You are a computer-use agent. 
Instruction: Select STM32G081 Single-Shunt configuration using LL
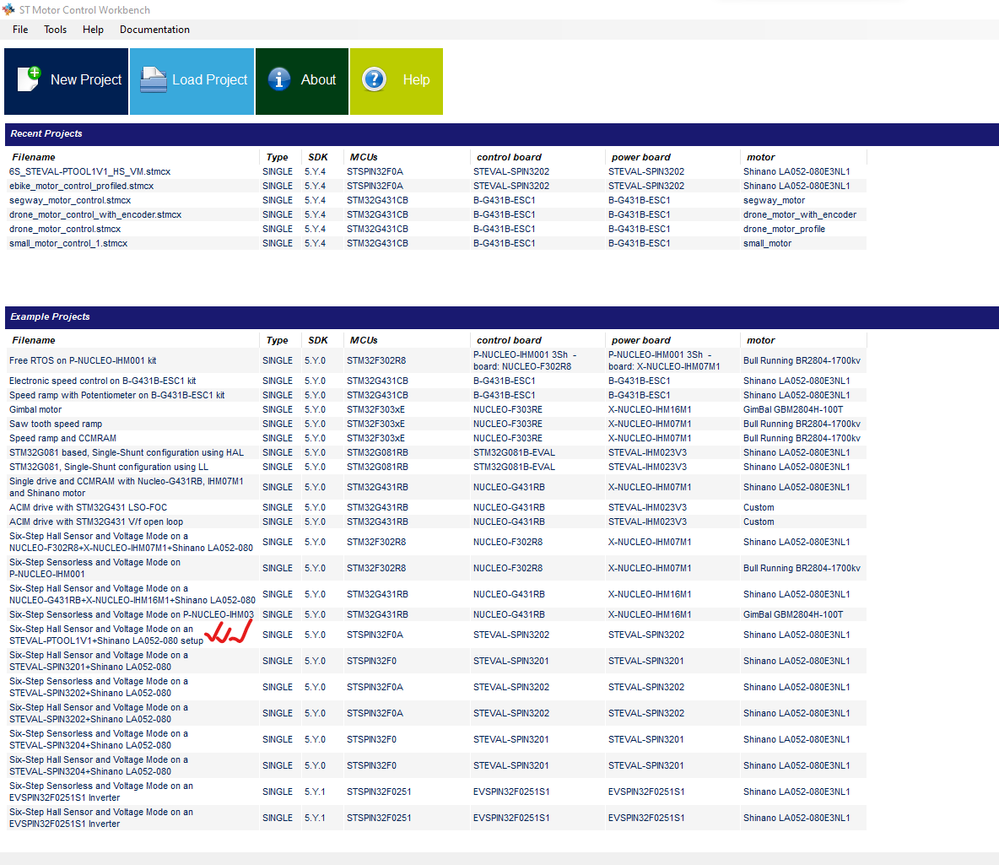[108, 467]
